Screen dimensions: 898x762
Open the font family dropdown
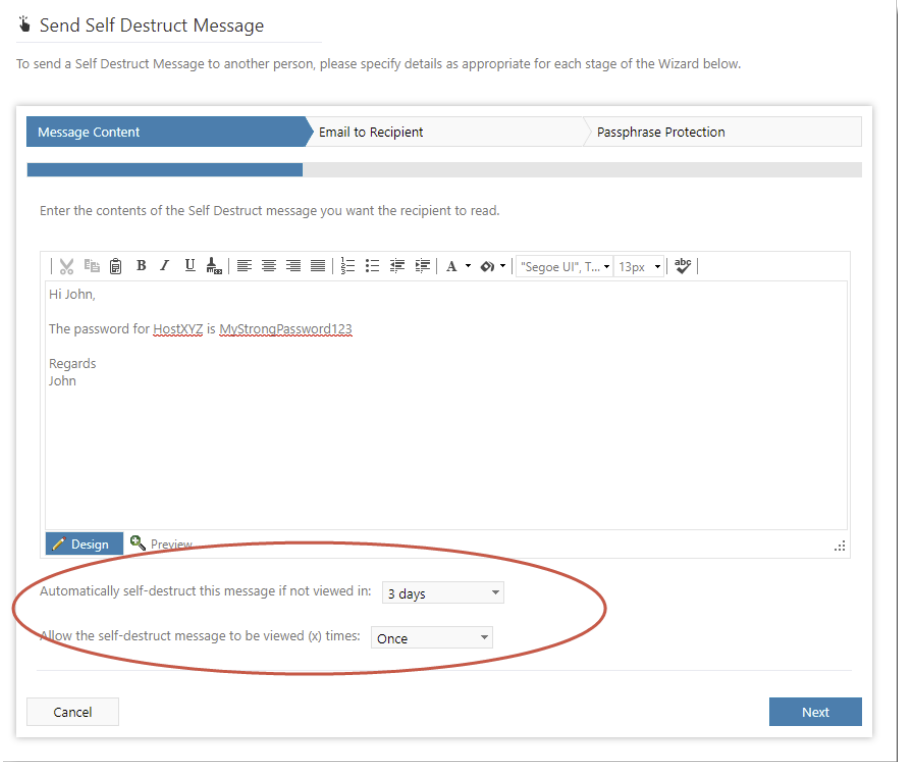tap(564, 267)
